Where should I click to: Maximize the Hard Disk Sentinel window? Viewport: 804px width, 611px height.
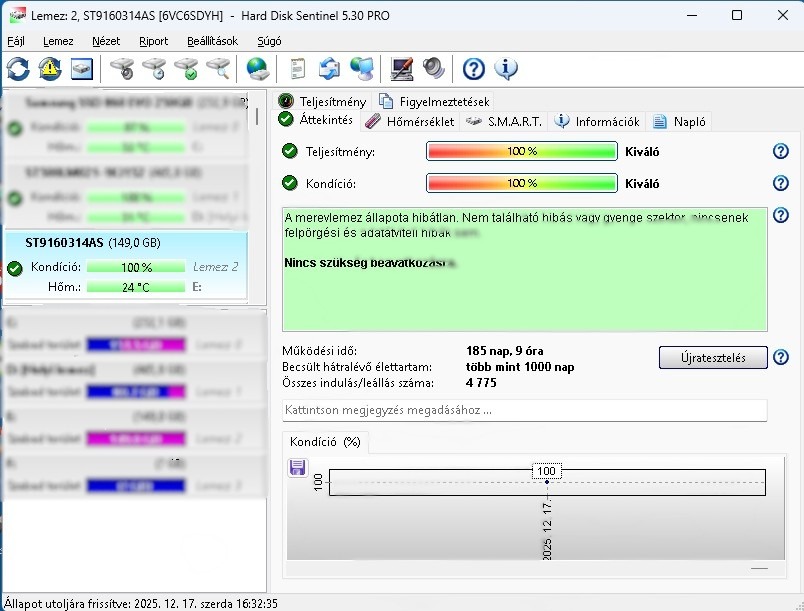click(737, 15)
